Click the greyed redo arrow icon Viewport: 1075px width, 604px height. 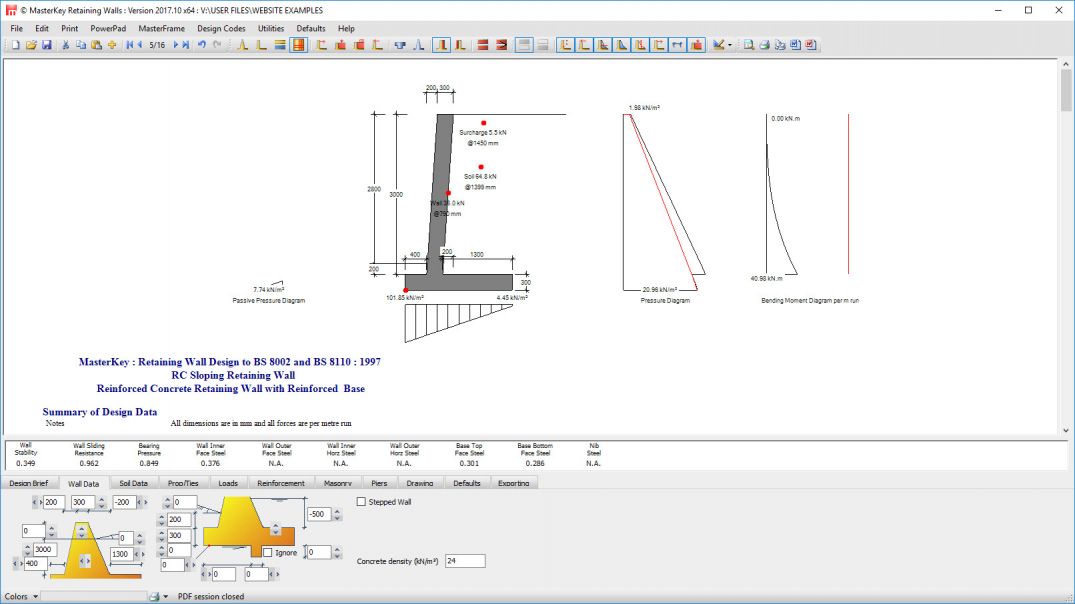[217, 45]
